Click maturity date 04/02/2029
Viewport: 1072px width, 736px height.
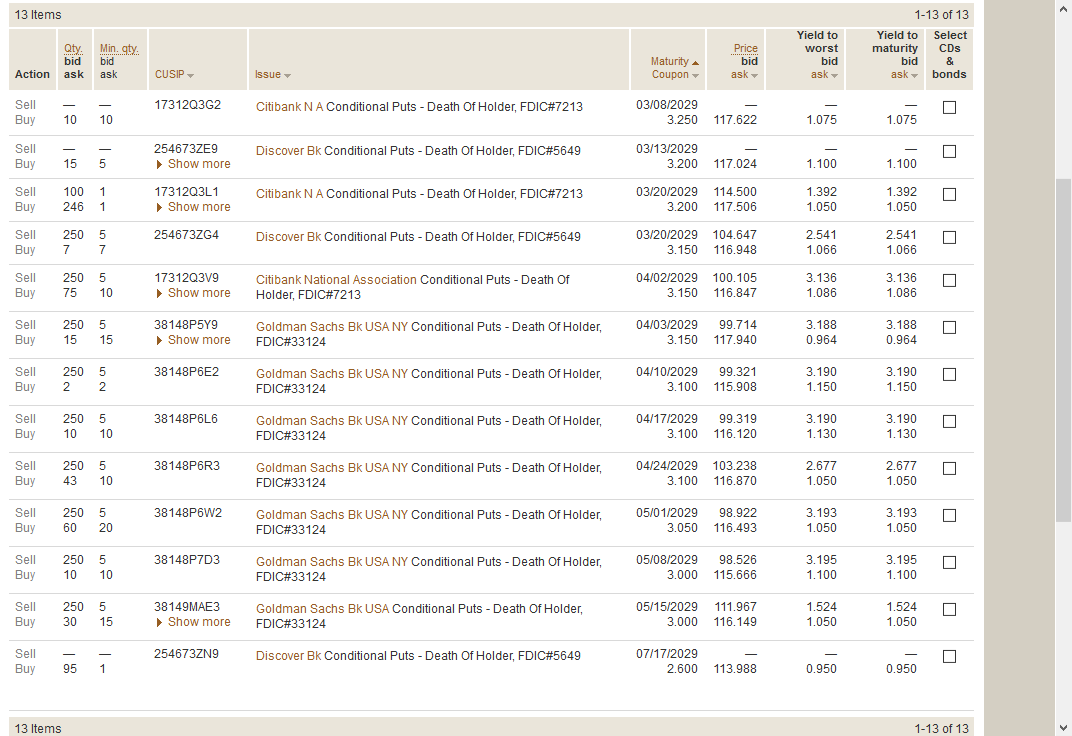tap(667, 278)
